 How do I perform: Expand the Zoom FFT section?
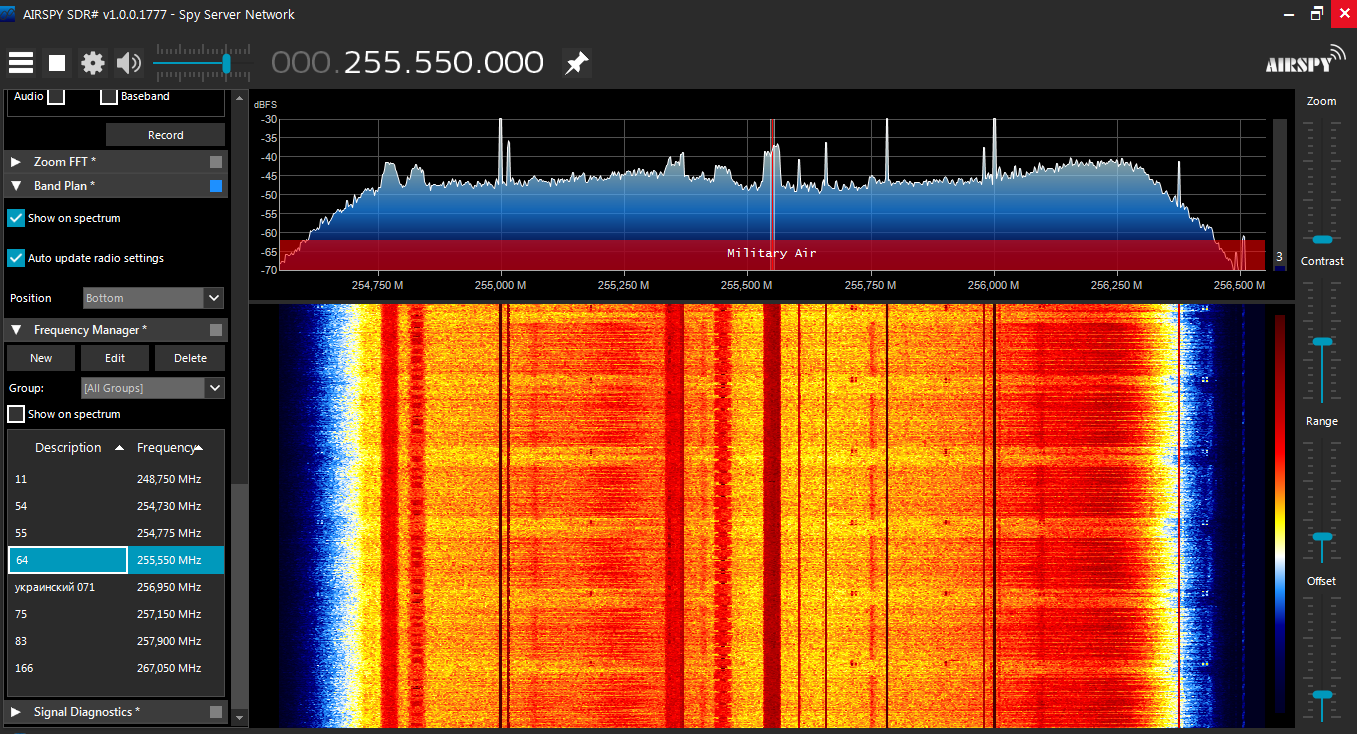[x=16, y=161]
